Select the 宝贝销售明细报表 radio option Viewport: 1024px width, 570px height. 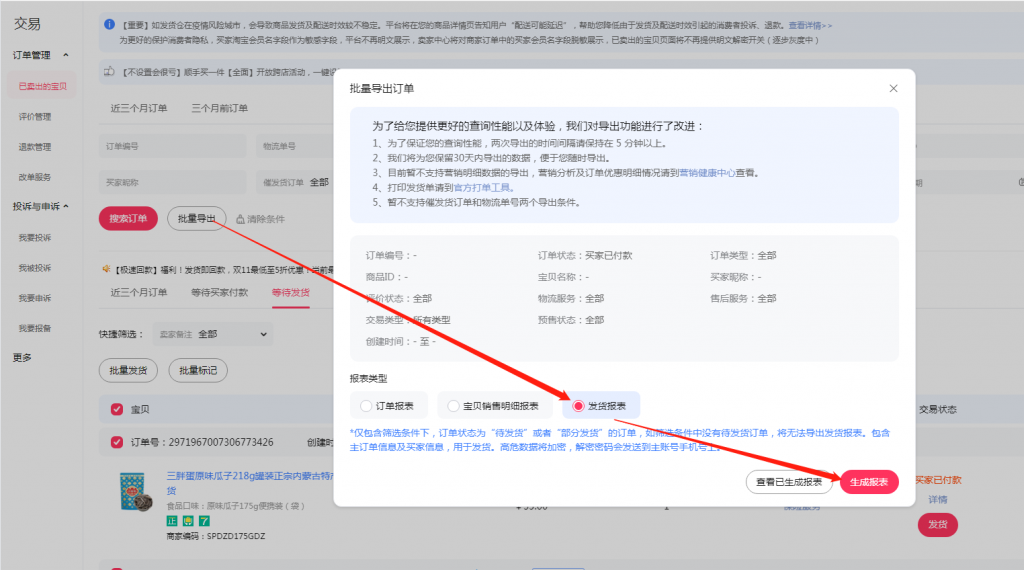click(x=454, y=406)
